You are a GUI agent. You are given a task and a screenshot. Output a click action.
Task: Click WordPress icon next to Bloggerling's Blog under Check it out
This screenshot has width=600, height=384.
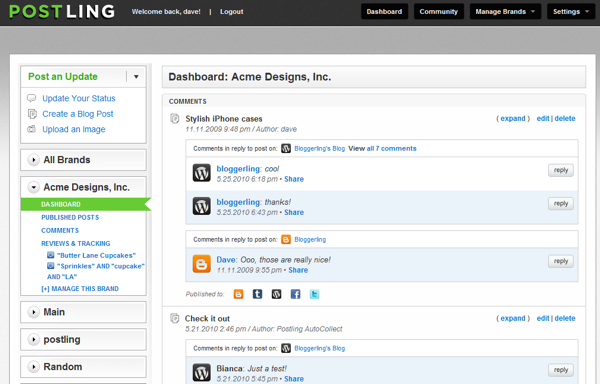coord(286,348)
